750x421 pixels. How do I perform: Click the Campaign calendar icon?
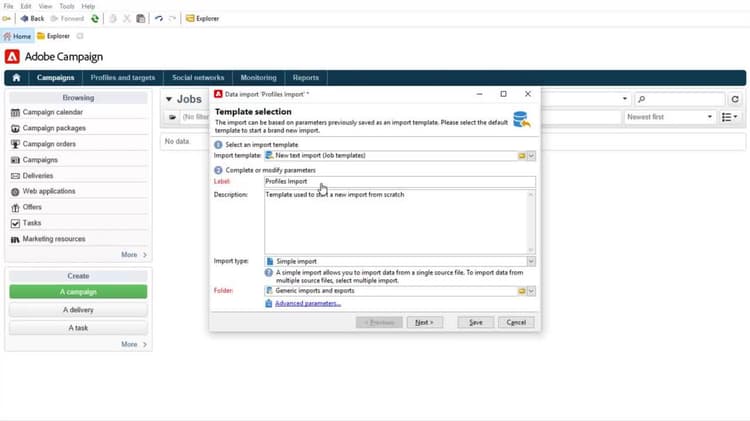pos(15,112)
